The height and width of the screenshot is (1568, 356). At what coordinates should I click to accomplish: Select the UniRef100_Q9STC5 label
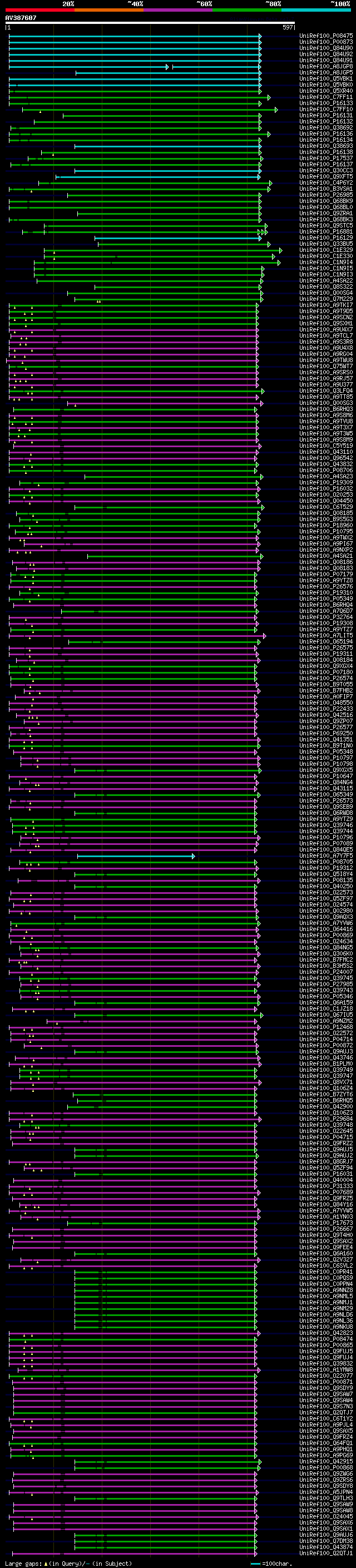coord(326,226)
